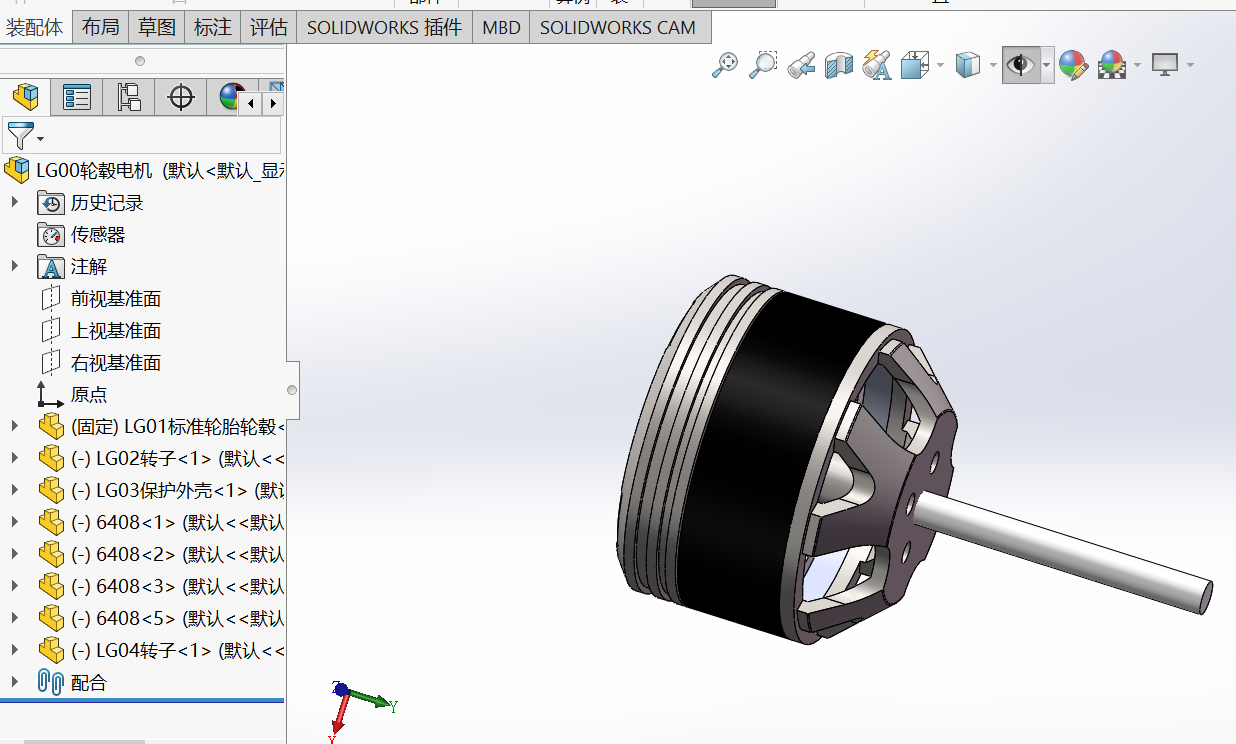Open View Settings dropdown arrow
Viewport: 1236px width, 744px height.
(x=1190, y=66)
